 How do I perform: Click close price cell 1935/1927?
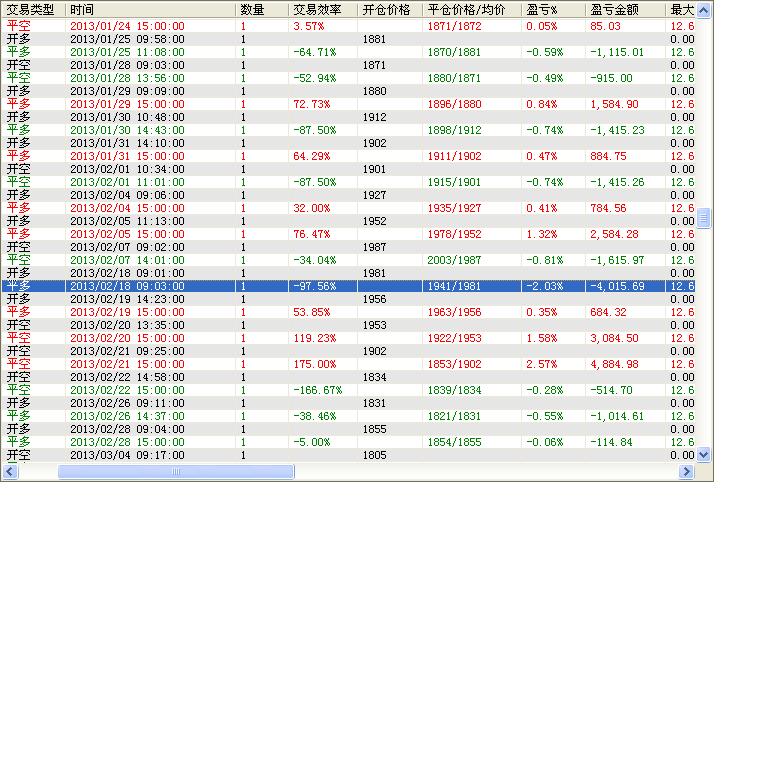click(454, 208)
